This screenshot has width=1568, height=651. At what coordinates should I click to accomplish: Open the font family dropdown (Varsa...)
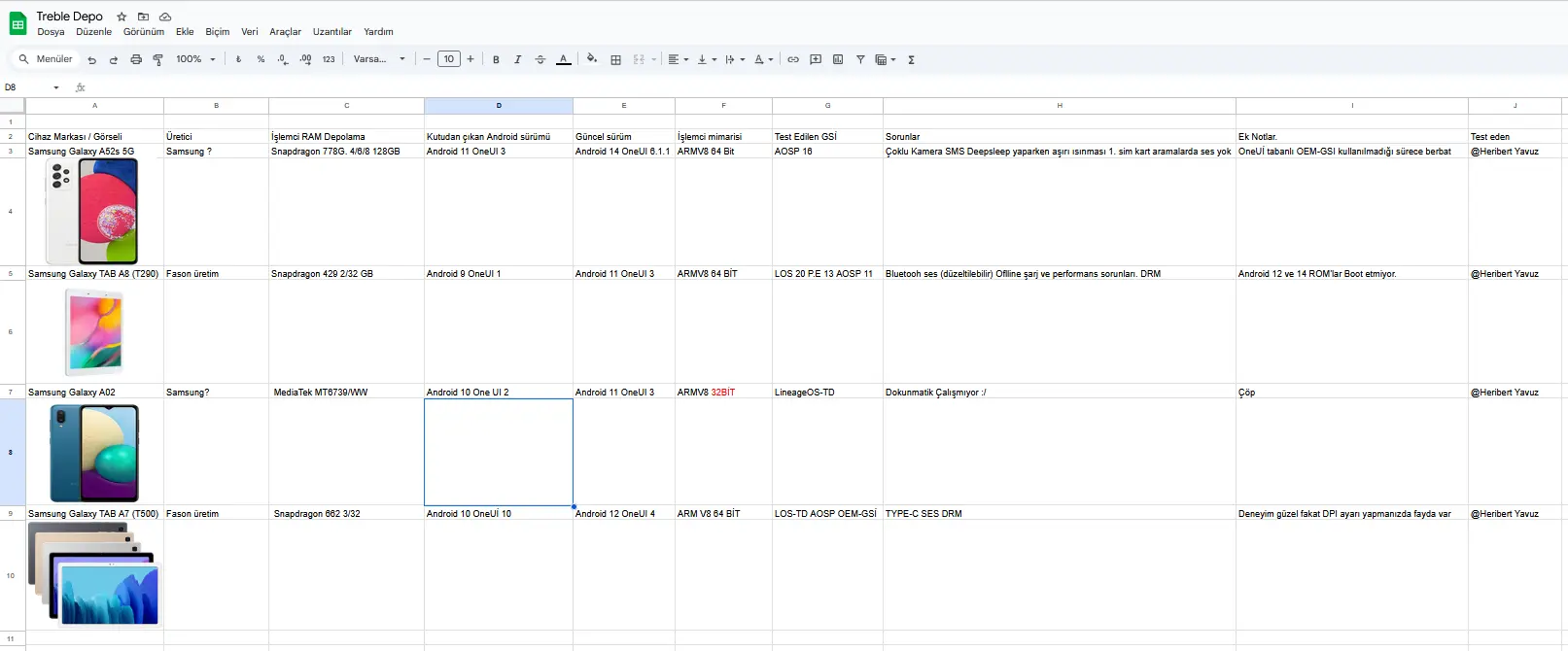click(x=379, y=59)
